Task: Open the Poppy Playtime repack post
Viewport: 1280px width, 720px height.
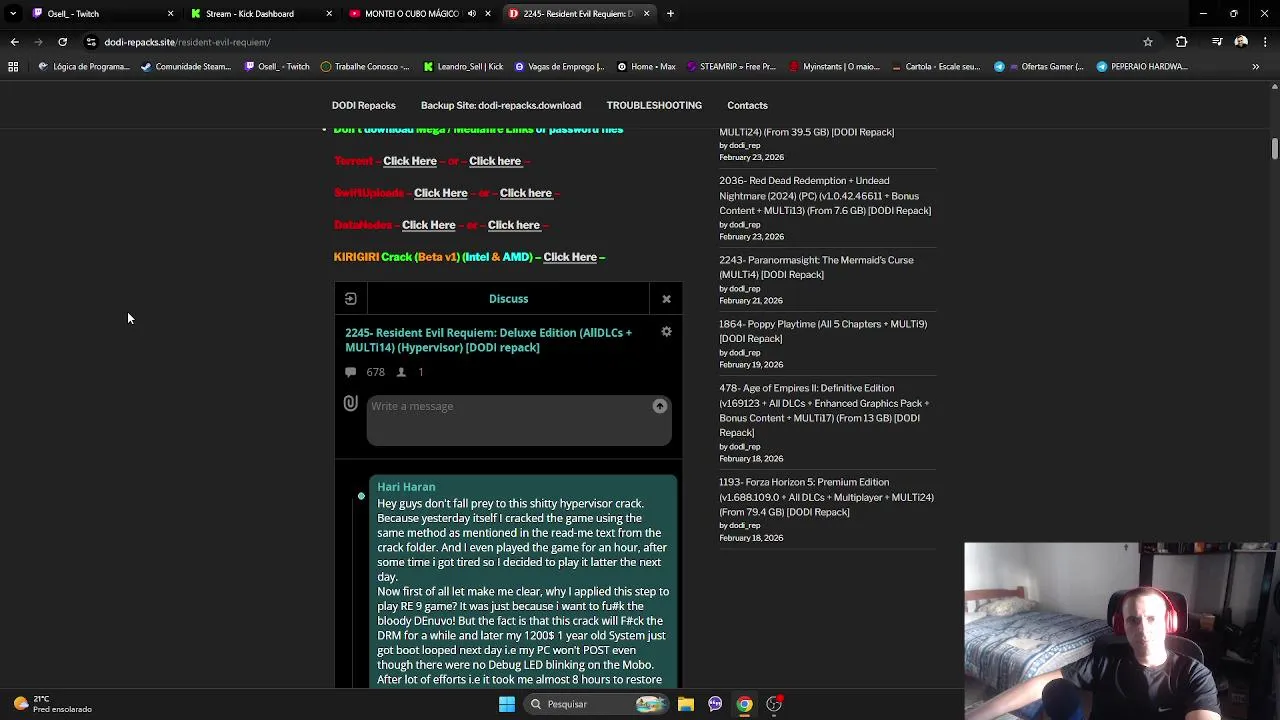Action: point(823,331)
